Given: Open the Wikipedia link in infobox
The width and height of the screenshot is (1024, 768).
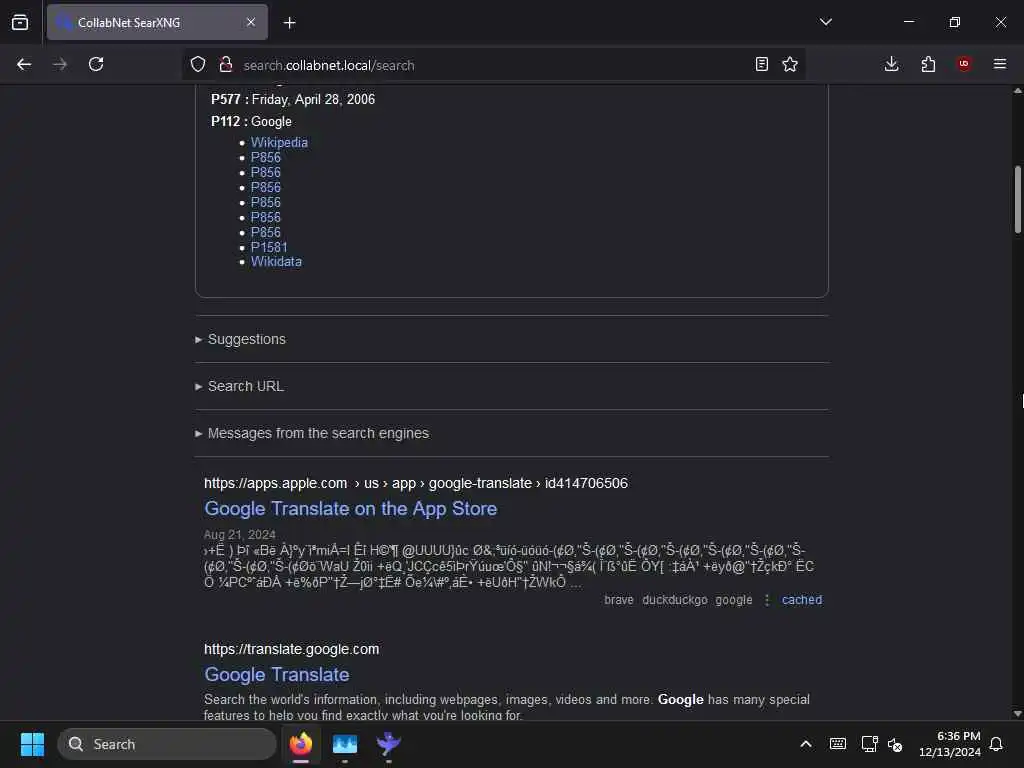Looking at the screenshot, I should point(279,142).
